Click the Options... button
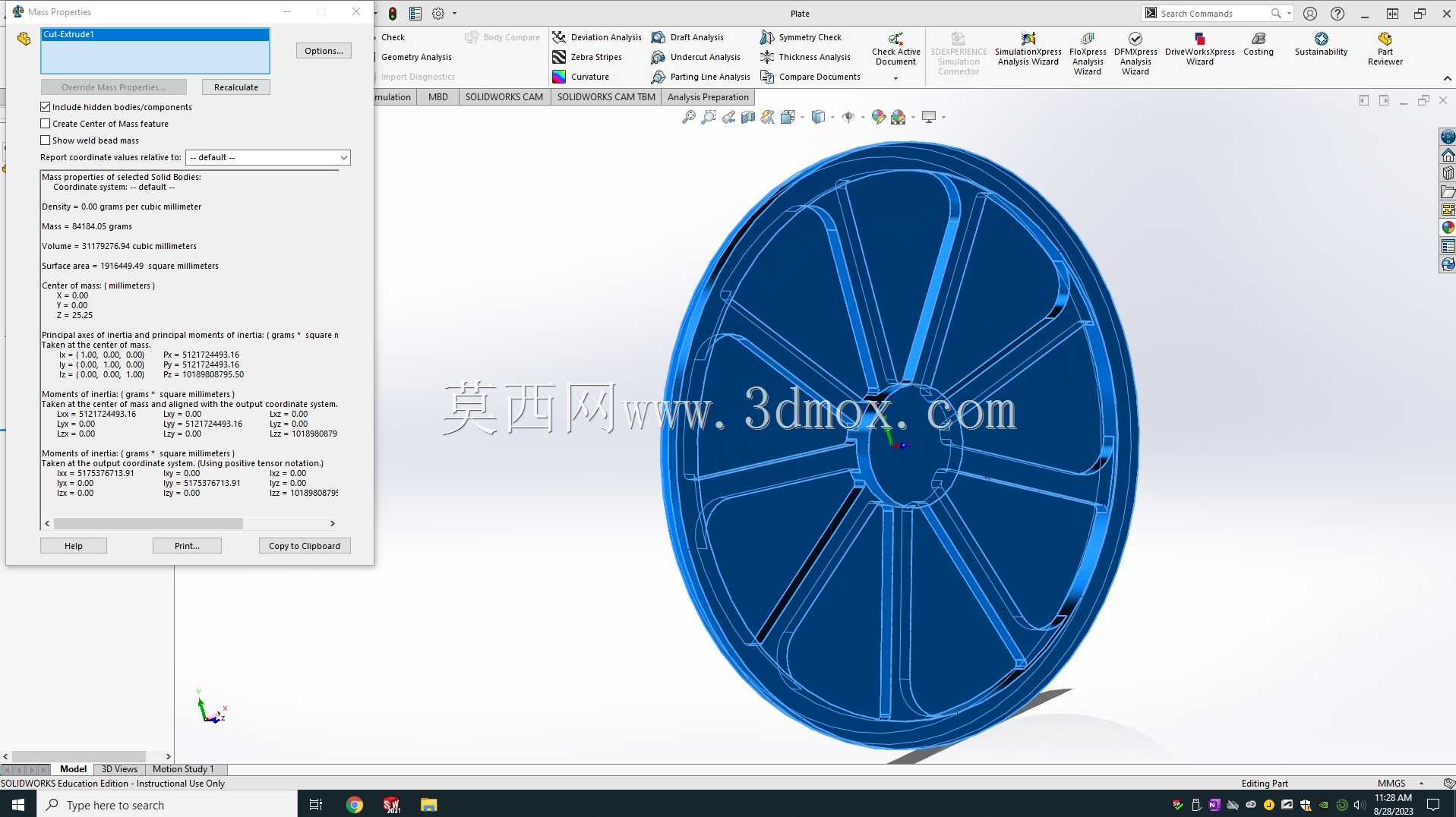Image resolution: width=1456 pixels, height=817 pixels. click(324, 51)
